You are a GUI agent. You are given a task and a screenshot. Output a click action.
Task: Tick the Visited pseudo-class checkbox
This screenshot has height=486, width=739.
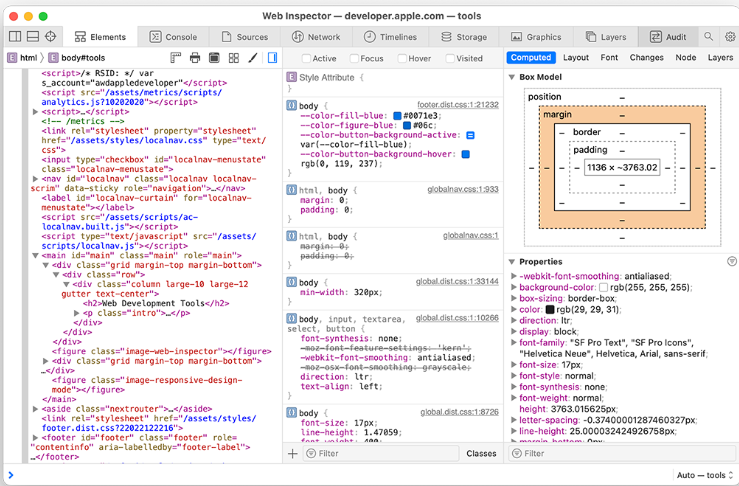click(x=448, y=59)
